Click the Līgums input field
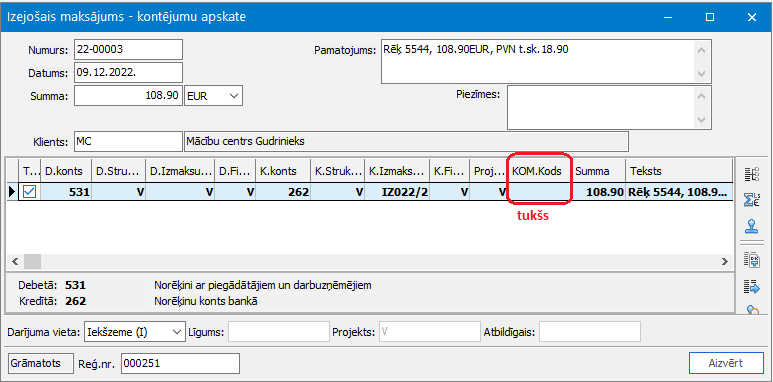This screenshot has width=773, height=382. coord(279,332)
